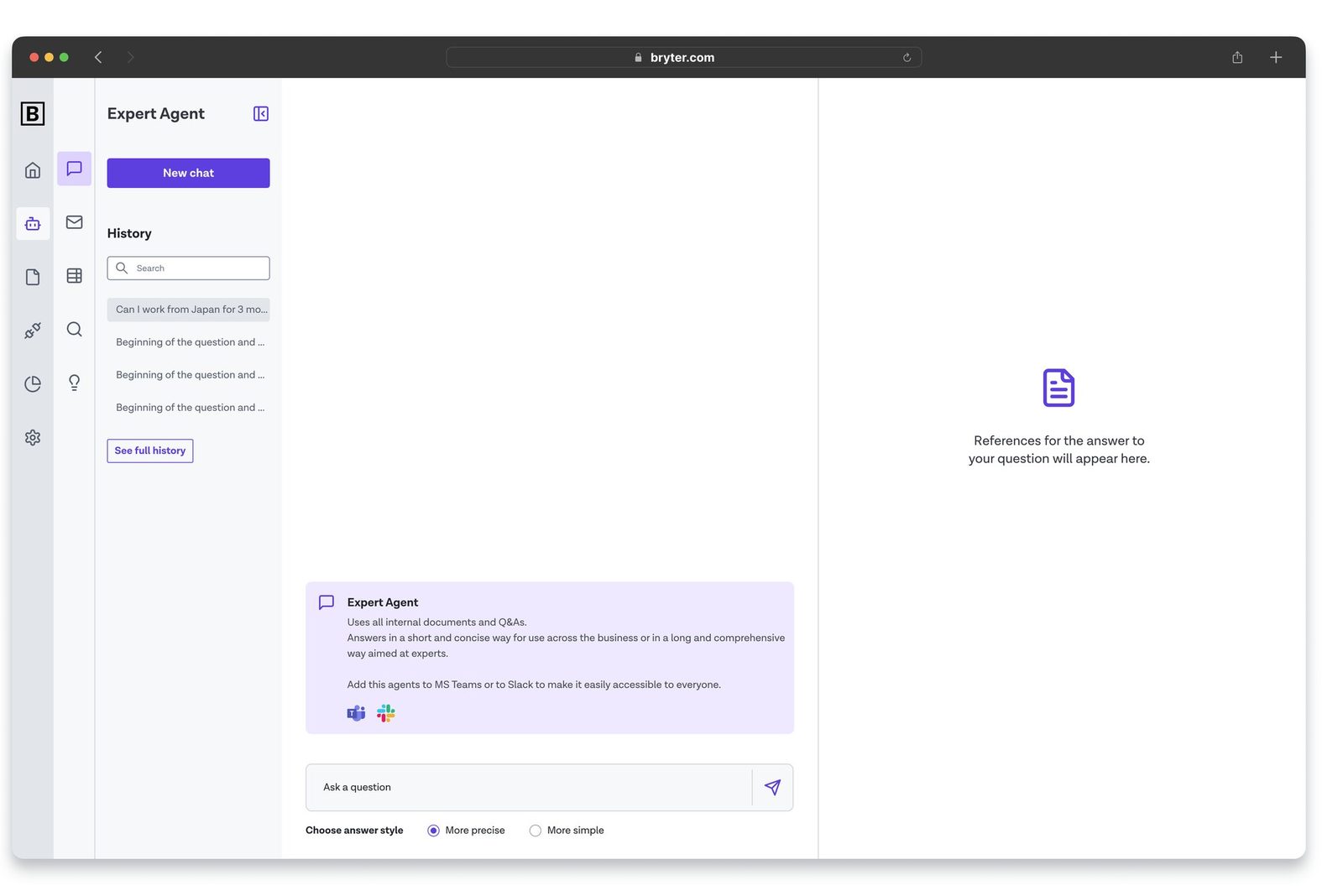Click the Slack icon
The height and width of the screenshot is (896, 1343).
(x=386, y=713)
